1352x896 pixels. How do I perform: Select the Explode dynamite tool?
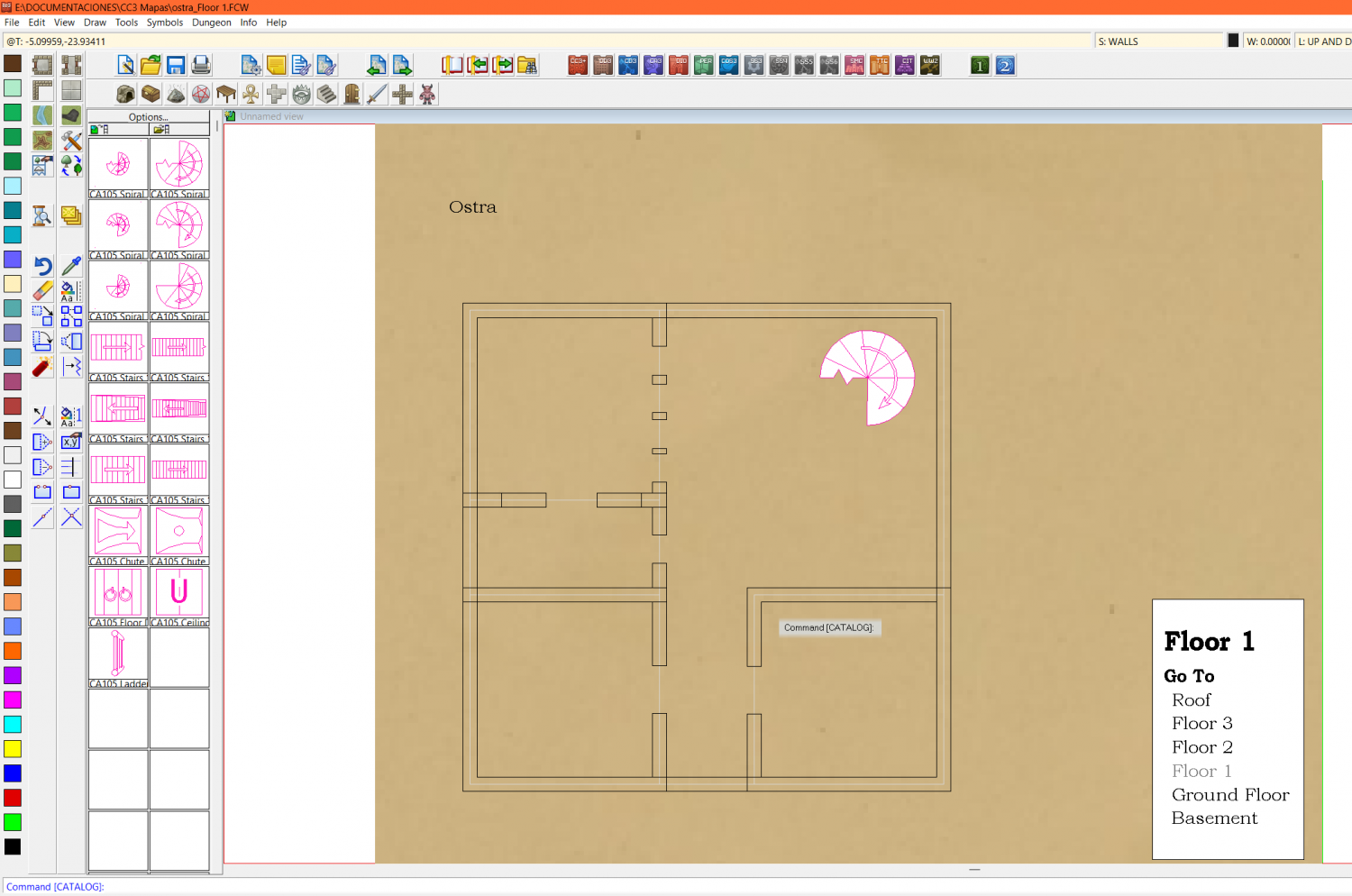(x=42, y=367)
